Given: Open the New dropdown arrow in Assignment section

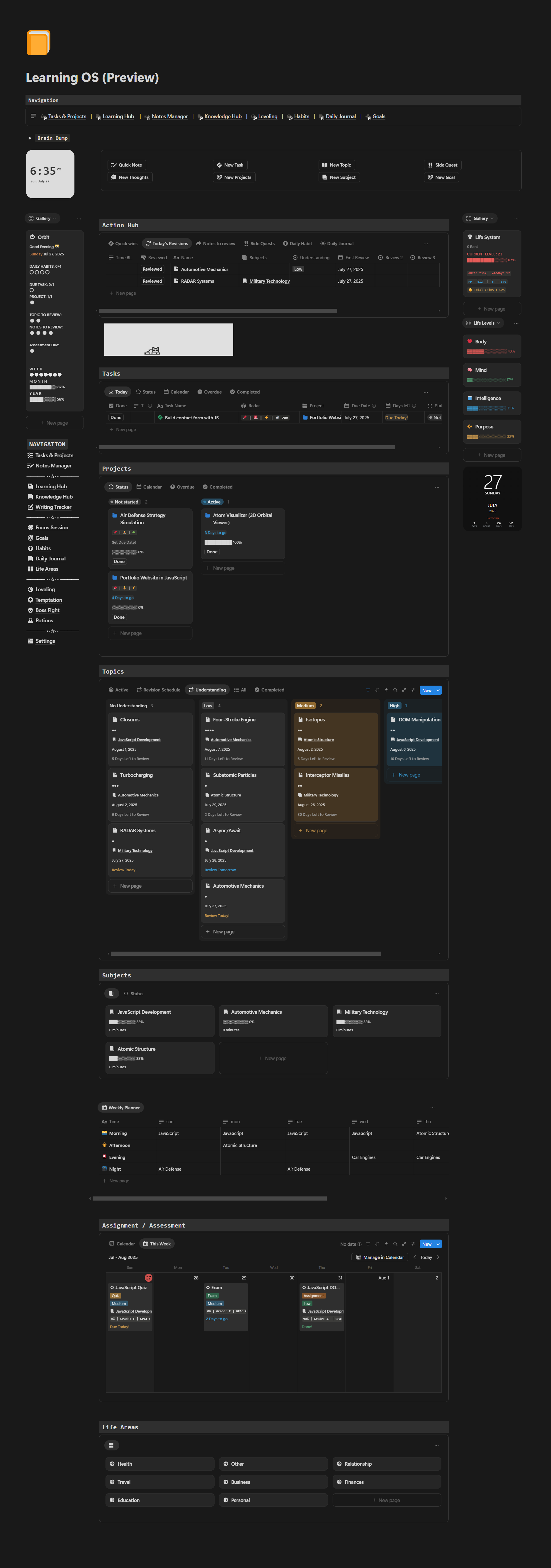Looking at the screenshot, I should pos(438,1244).
